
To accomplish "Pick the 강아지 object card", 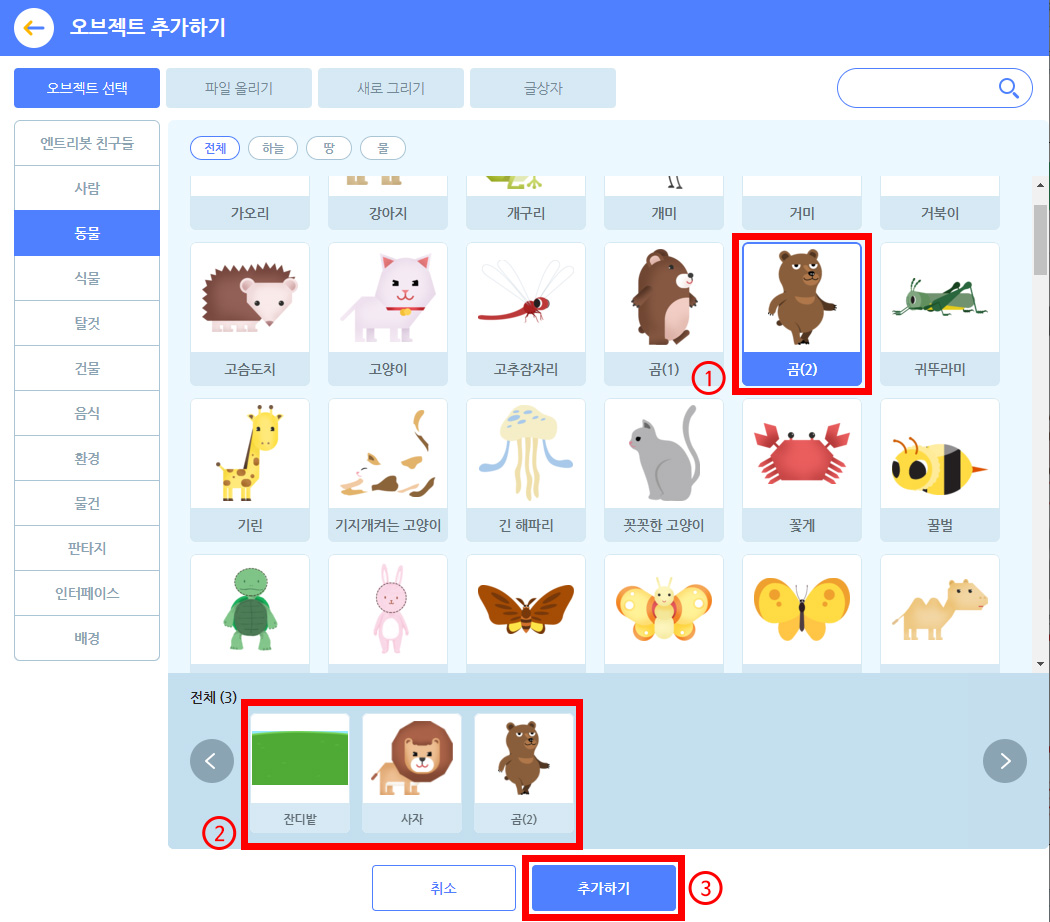I will (x=388, y=204).
